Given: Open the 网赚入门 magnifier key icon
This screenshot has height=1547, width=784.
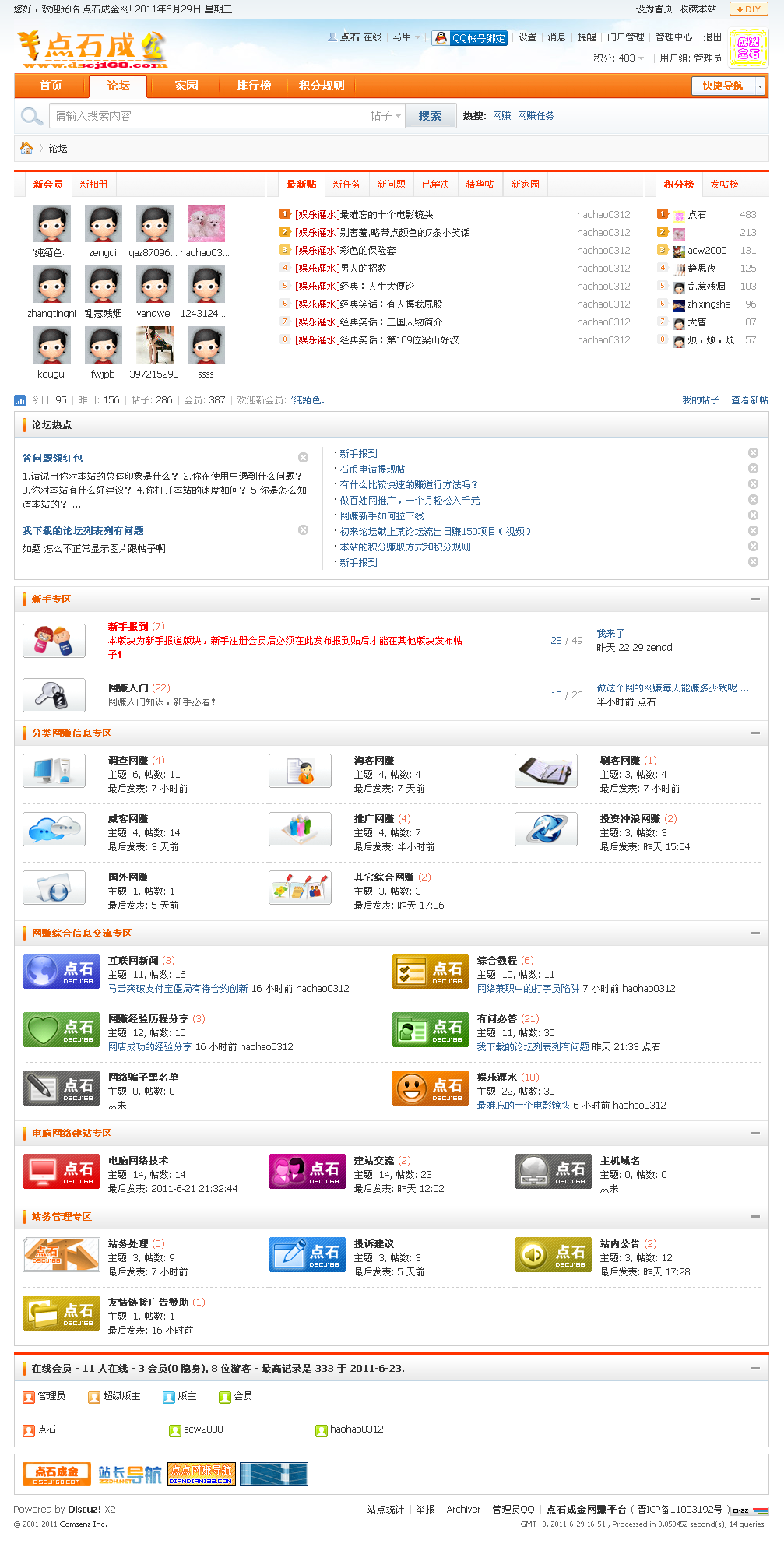Looking at the screenshot, I should [54, 695].
